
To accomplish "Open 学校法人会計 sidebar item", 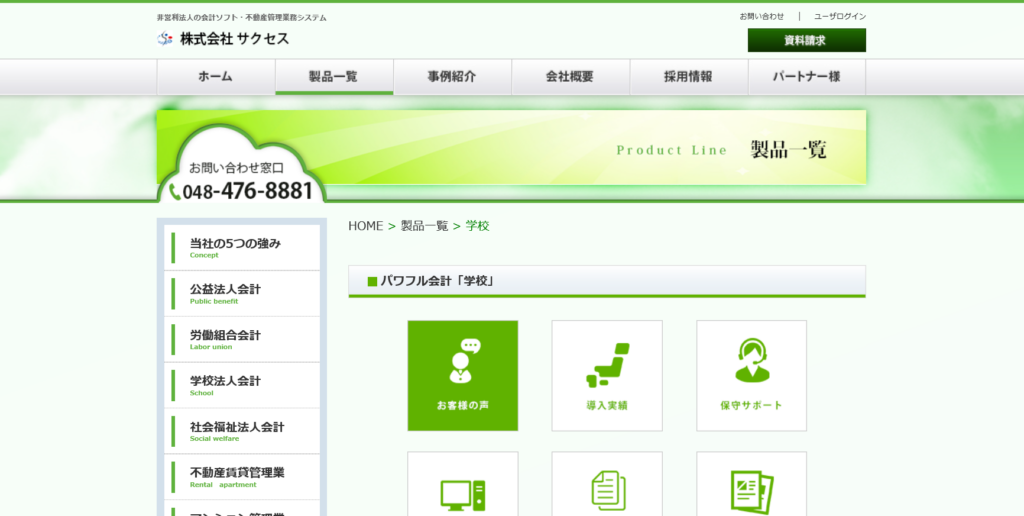I will click(242, 385).
